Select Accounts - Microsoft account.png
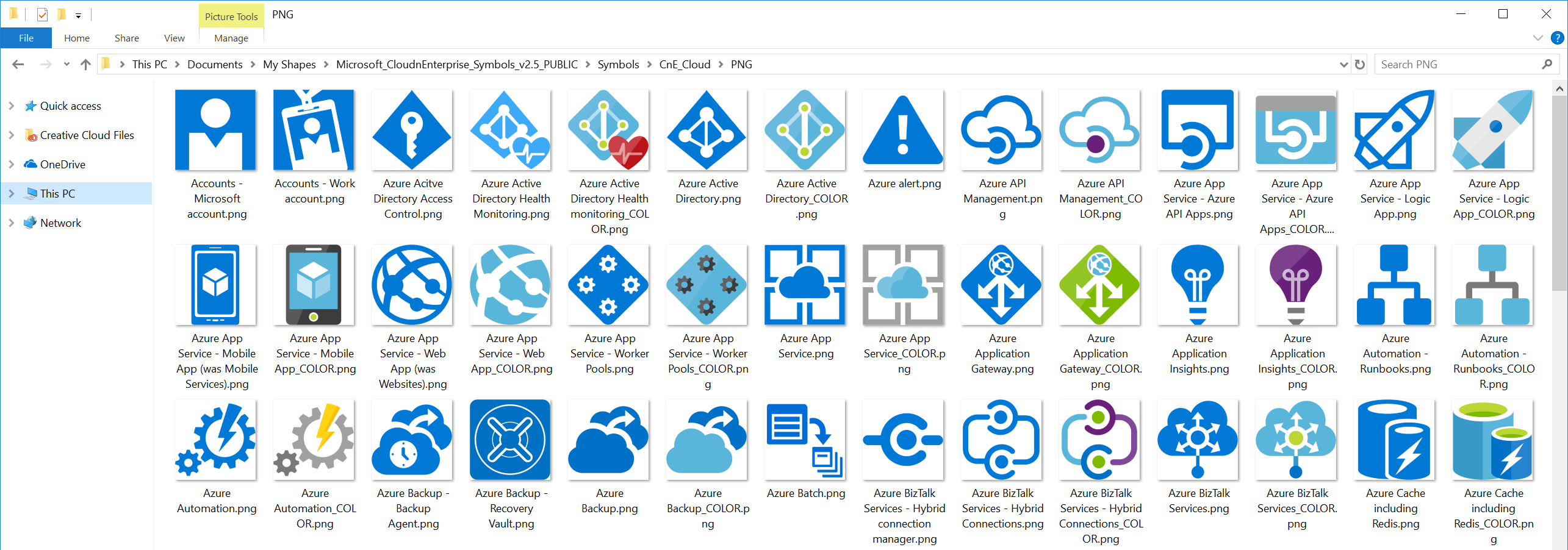Viewport: 1568px width, 550px height. pos(215,130)
